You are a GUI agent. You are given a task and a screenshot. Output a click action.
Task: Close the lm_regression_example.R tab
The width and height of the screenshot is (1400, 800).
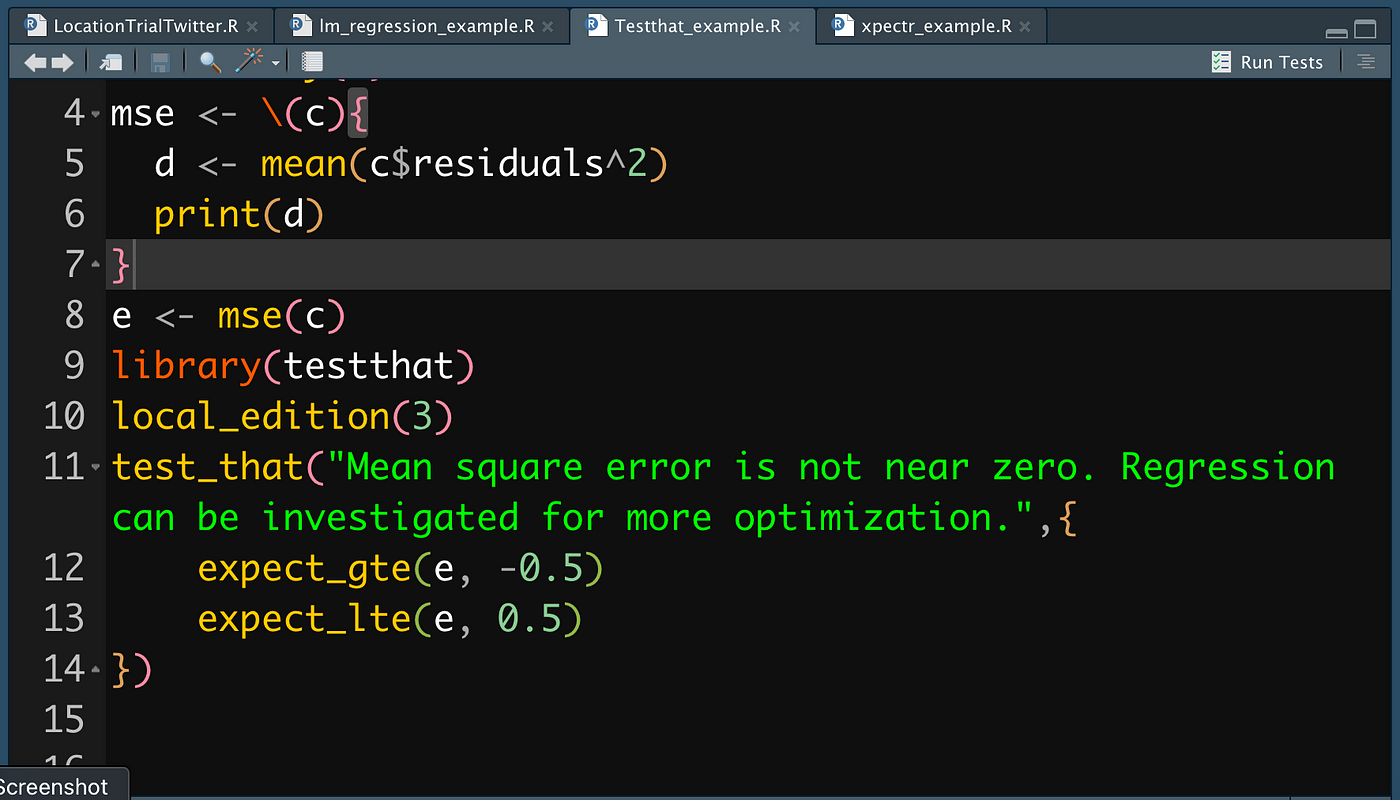(x=548, y=27)
